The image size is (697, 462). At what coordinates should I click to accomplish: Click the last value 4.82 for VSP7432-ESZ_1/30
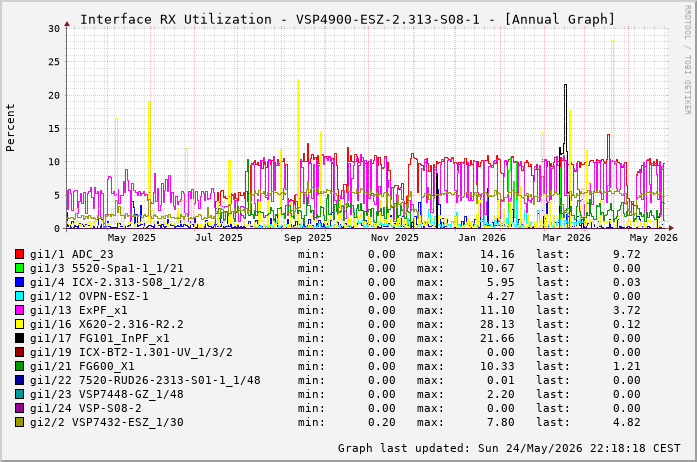pos(627,422)
